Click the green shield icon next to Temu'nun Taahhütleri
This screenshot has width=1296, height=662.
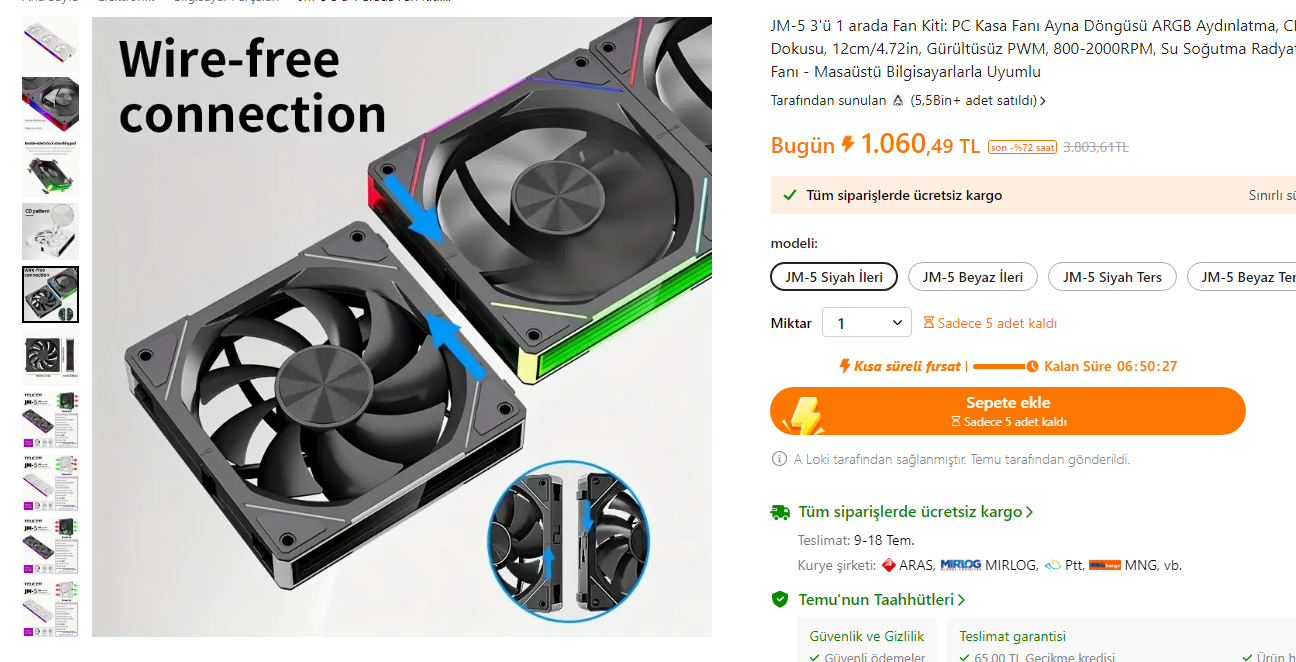[x=780, y=600]
